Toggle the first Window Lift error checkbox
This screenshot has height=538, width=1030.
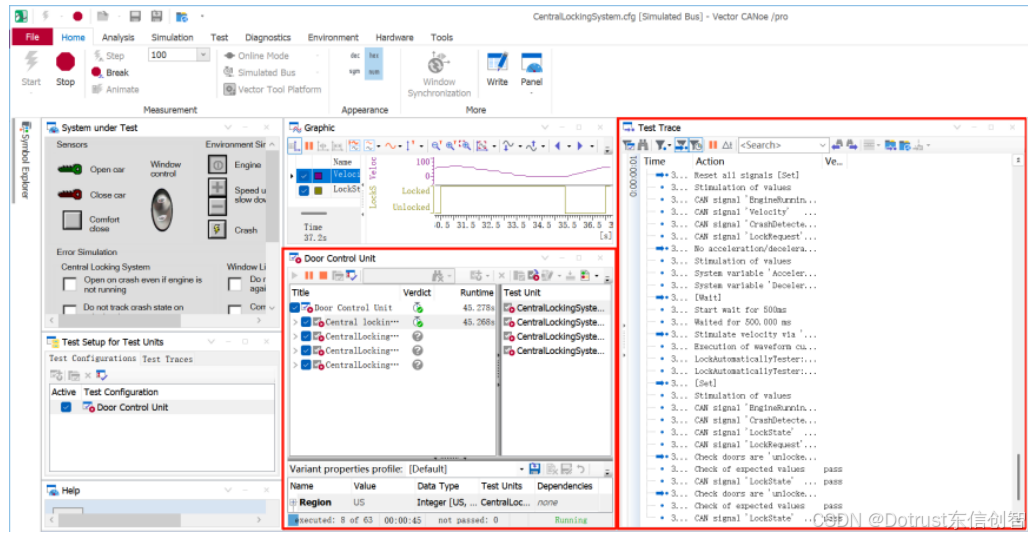[x=235, y=284]
